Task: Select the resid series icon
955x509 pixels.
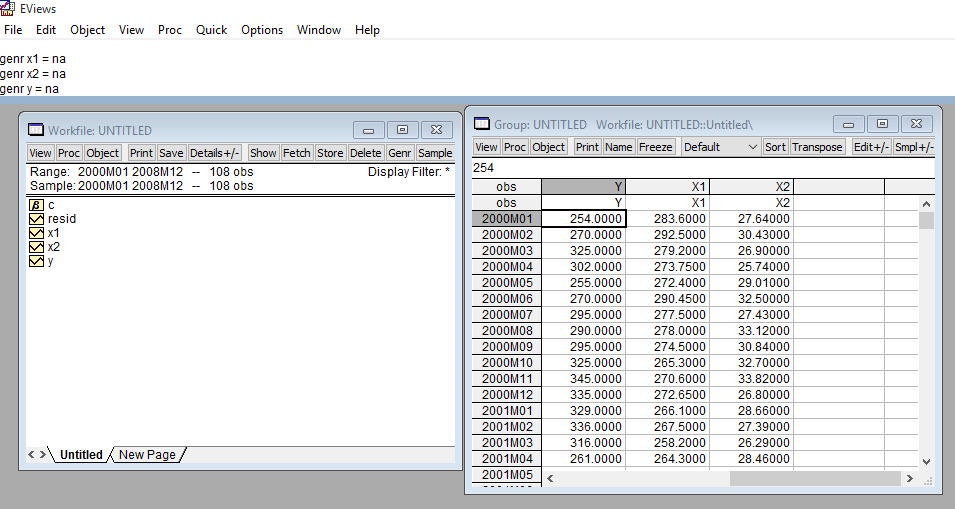Action: click(x=37, y=219)
